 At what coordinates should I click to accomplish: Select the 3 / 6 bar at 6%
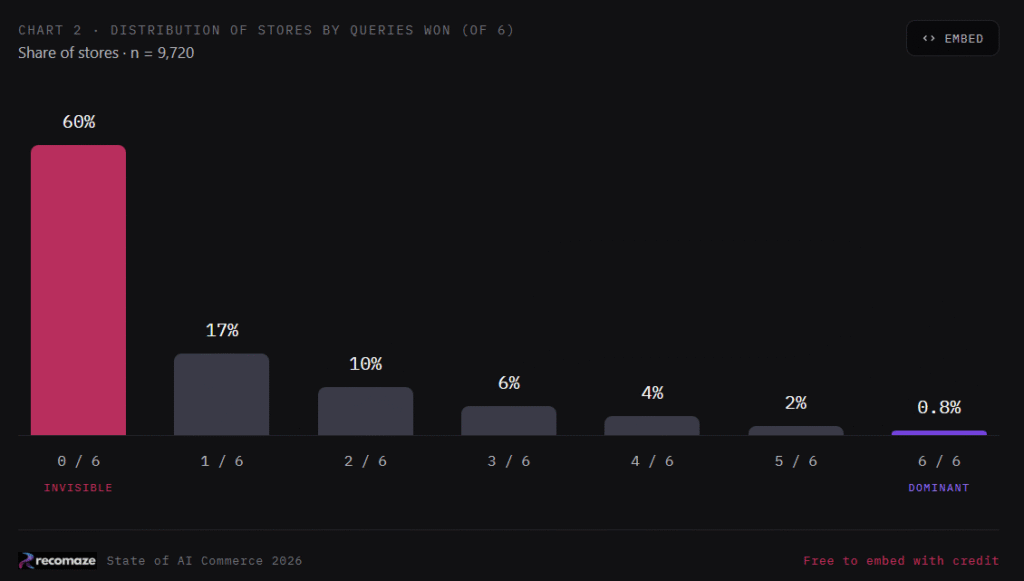pyautogui.click(x=509, y=420)
